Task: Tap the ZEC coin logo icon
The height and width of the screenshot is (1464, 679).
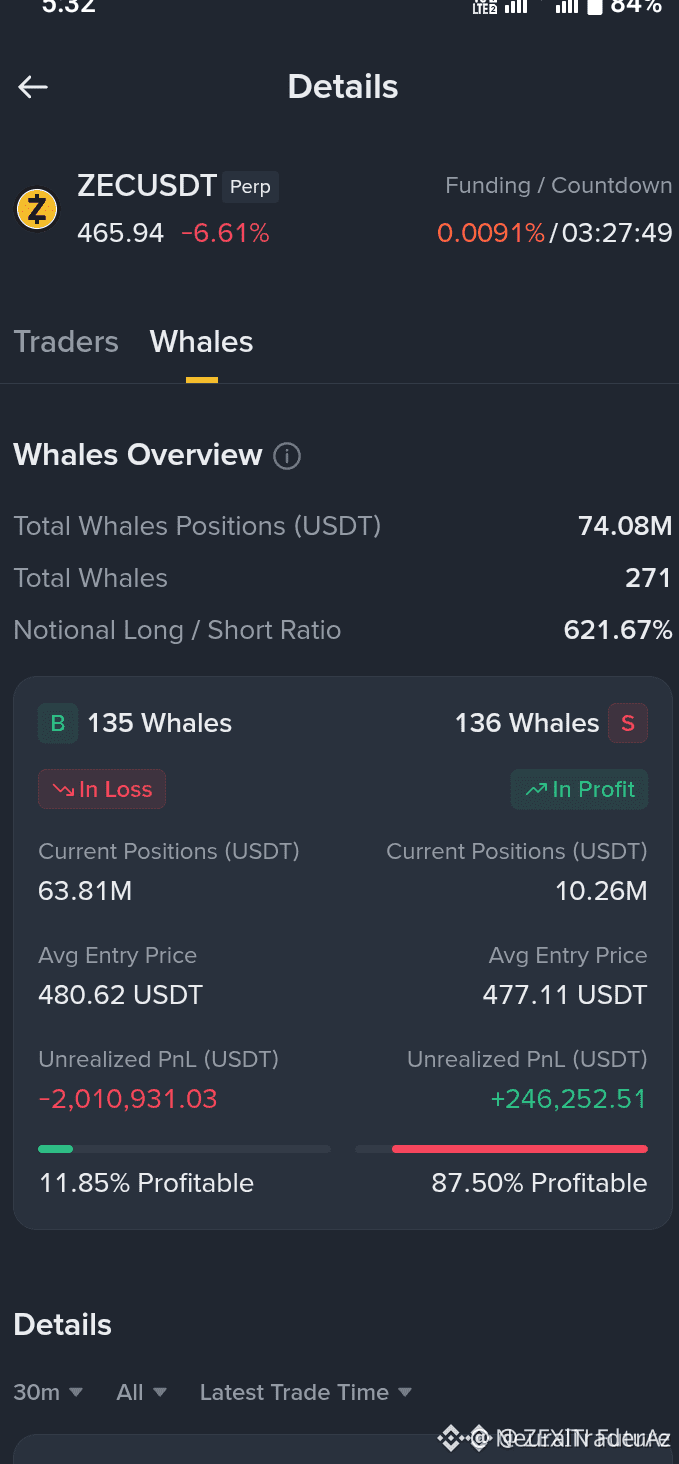Action: pyautogui.click(x=37, y=210)
